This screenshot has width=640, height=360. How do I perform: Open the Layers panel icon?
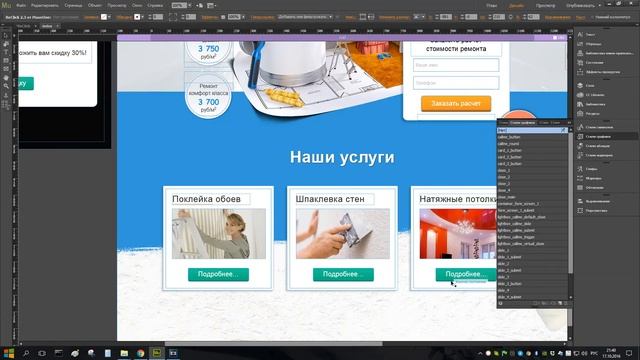580,85
